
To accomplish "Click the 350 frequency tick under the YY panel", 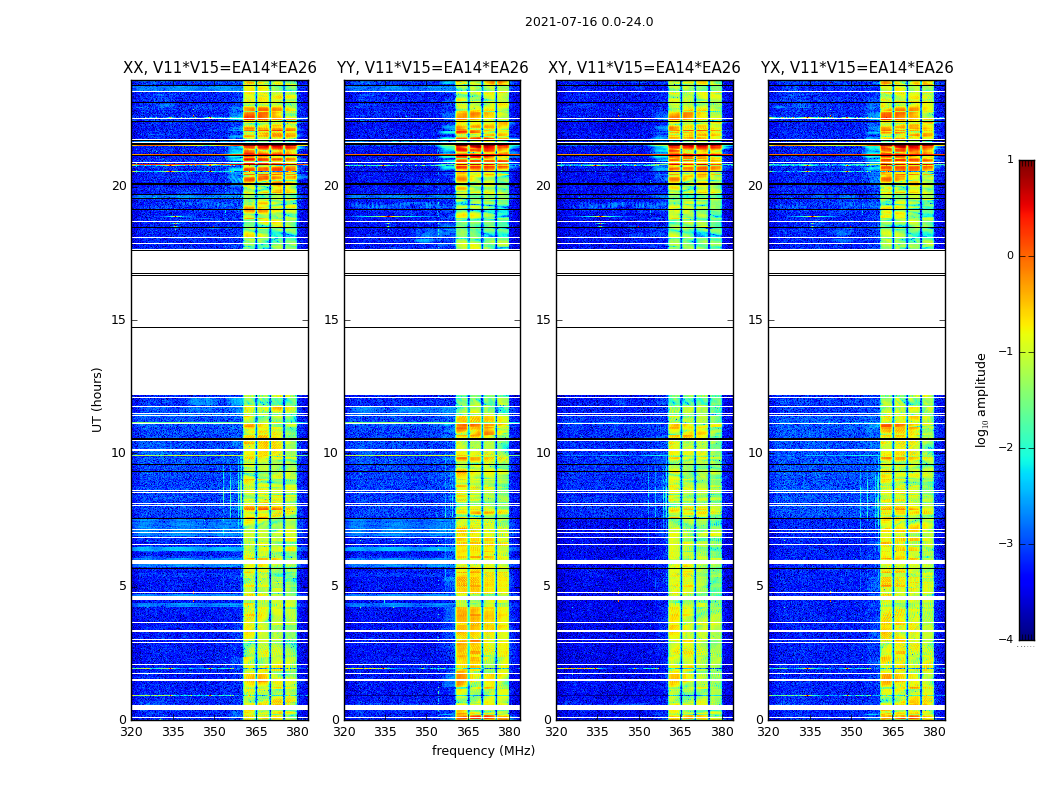I will point(427,732).
